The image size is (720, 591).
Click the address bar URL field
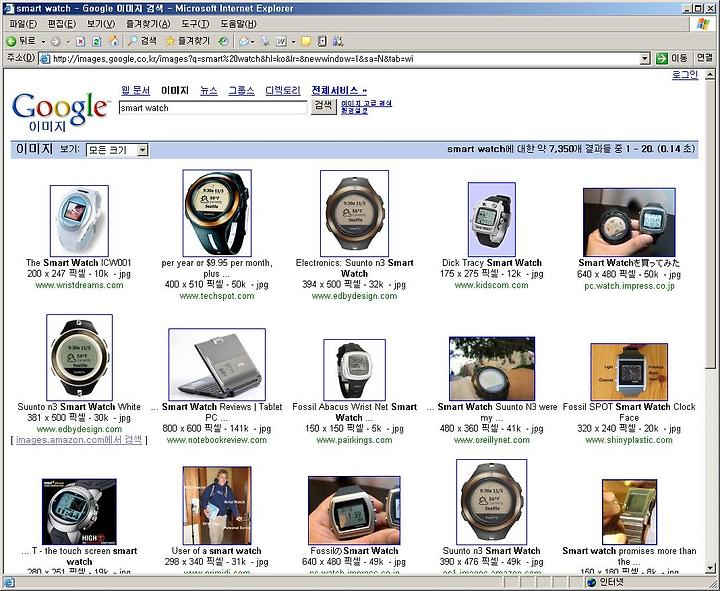click(344, 58)
